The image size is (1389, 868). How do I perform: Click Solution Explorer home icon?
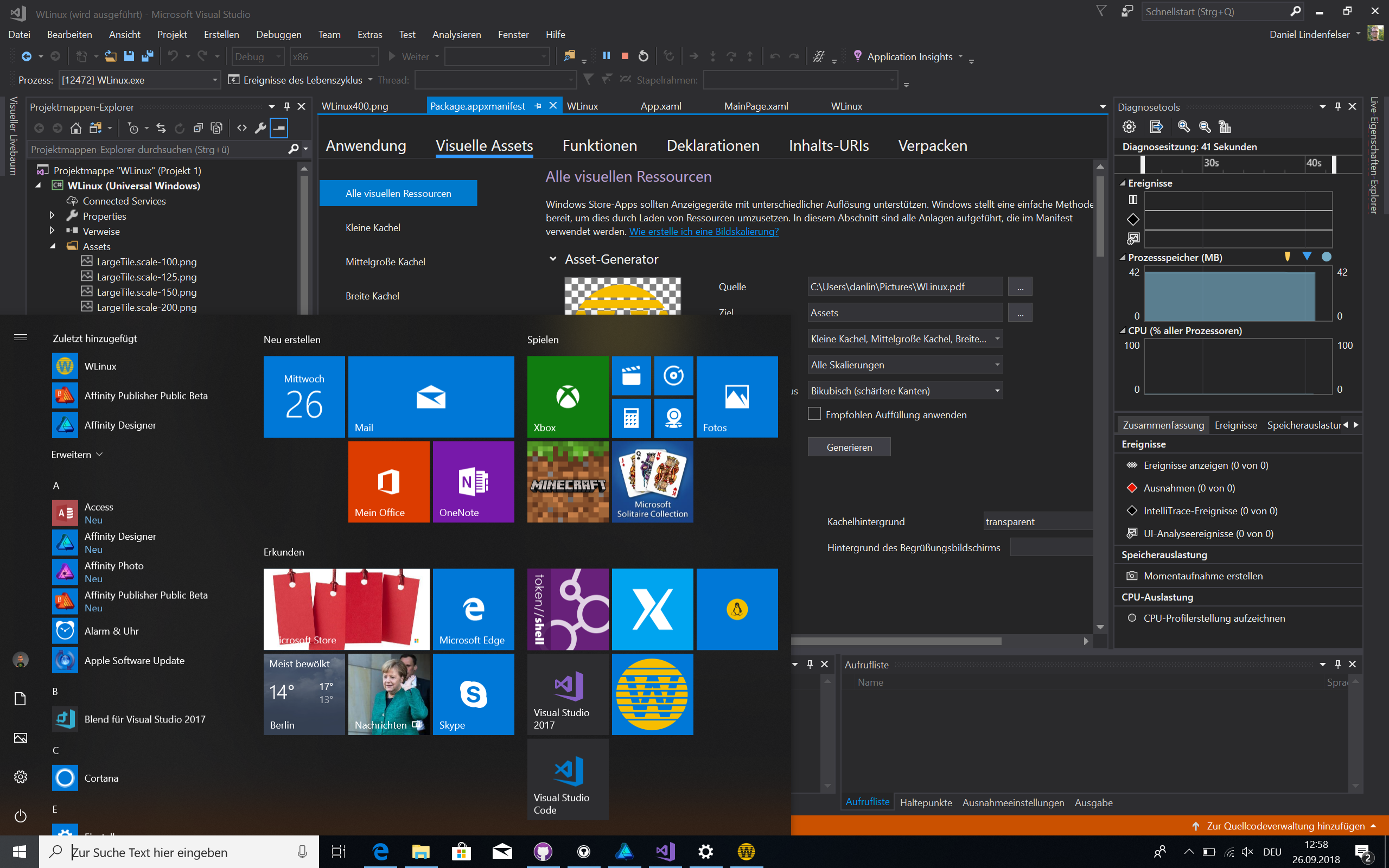76,128
